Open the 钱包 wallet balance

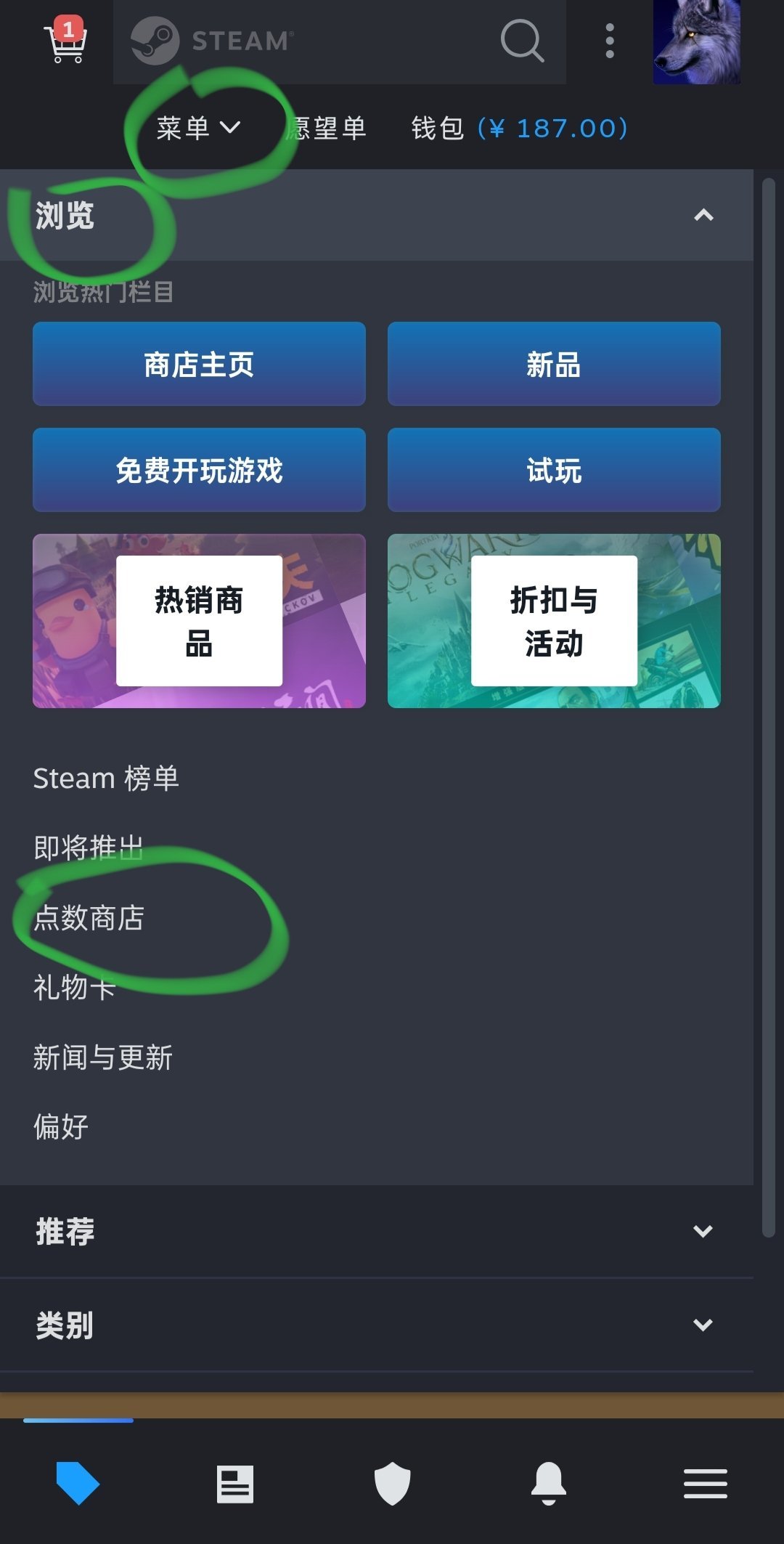pos(519,128)
